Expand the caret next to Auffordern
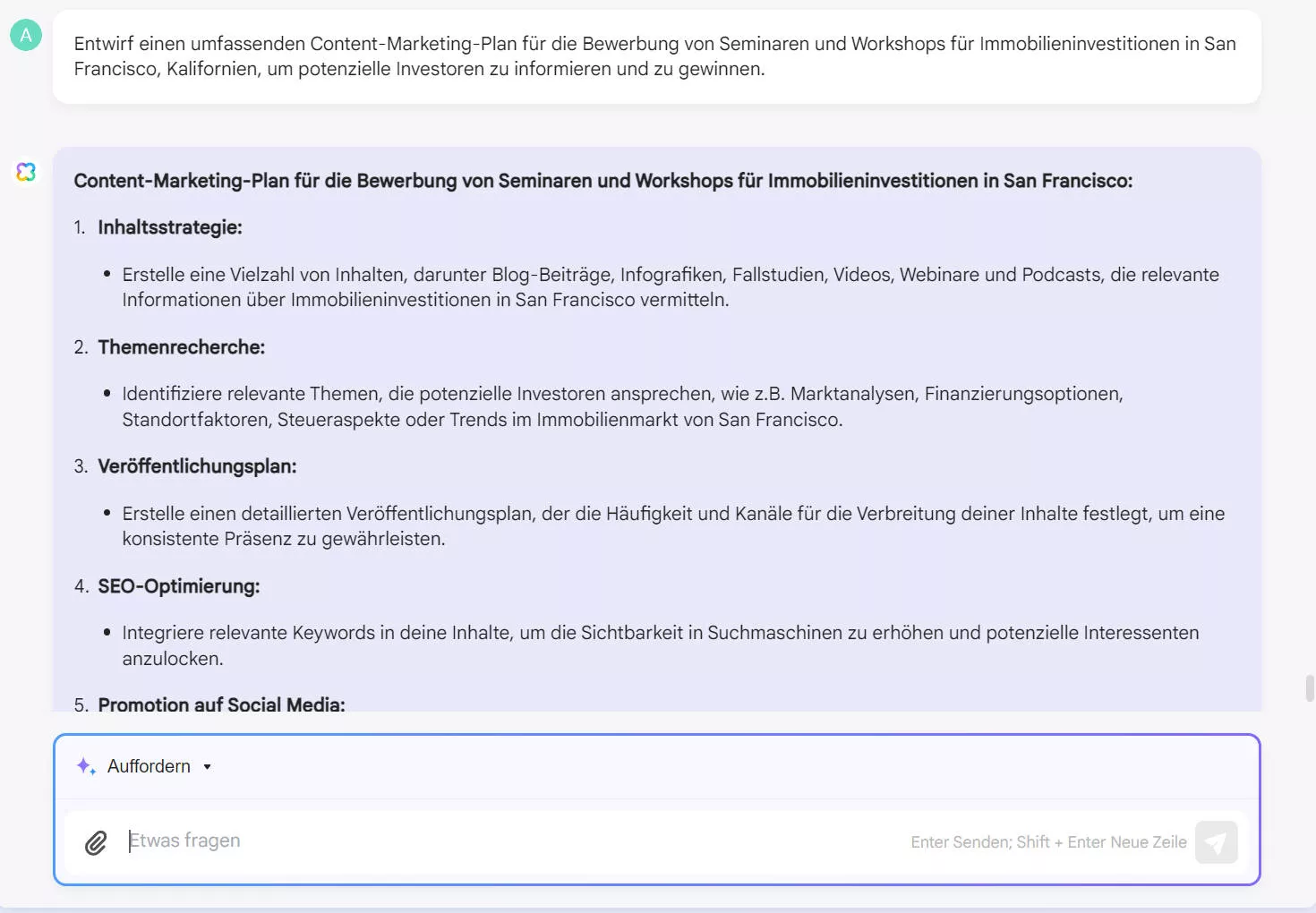The width and height of the screenshot is (1316, 913). coord(206,767)
